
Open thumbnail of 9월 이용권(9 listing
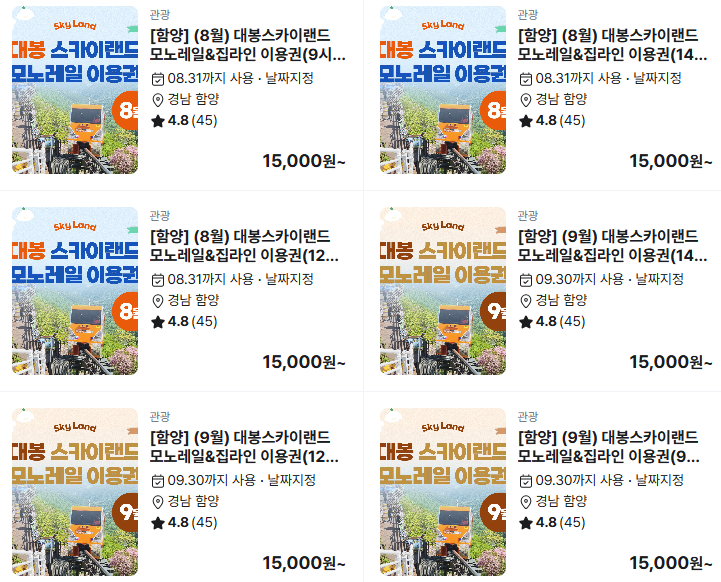coord(443,492)
